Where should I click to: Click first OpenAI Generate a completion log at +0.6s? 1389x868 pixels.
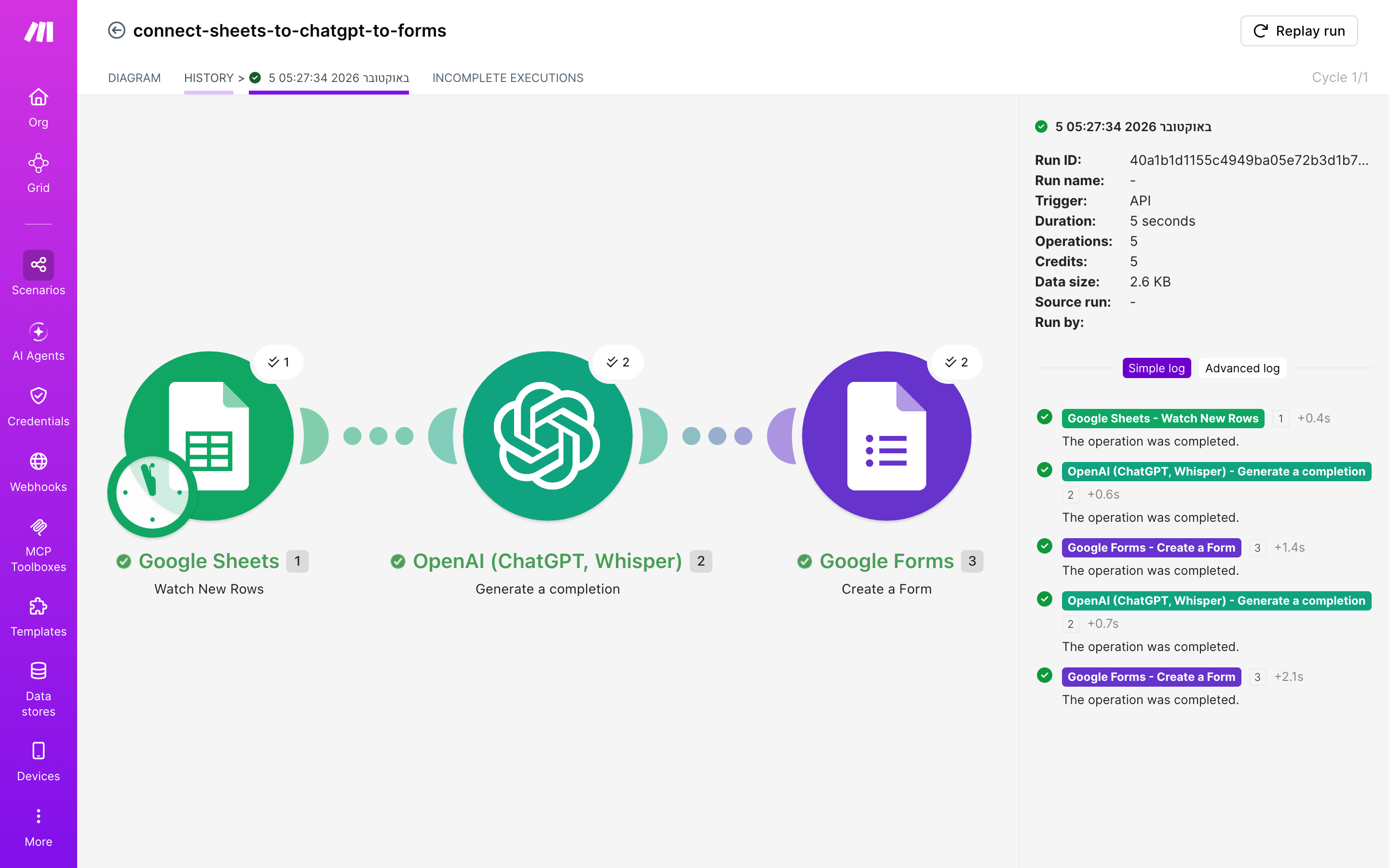coord(1216,471)
